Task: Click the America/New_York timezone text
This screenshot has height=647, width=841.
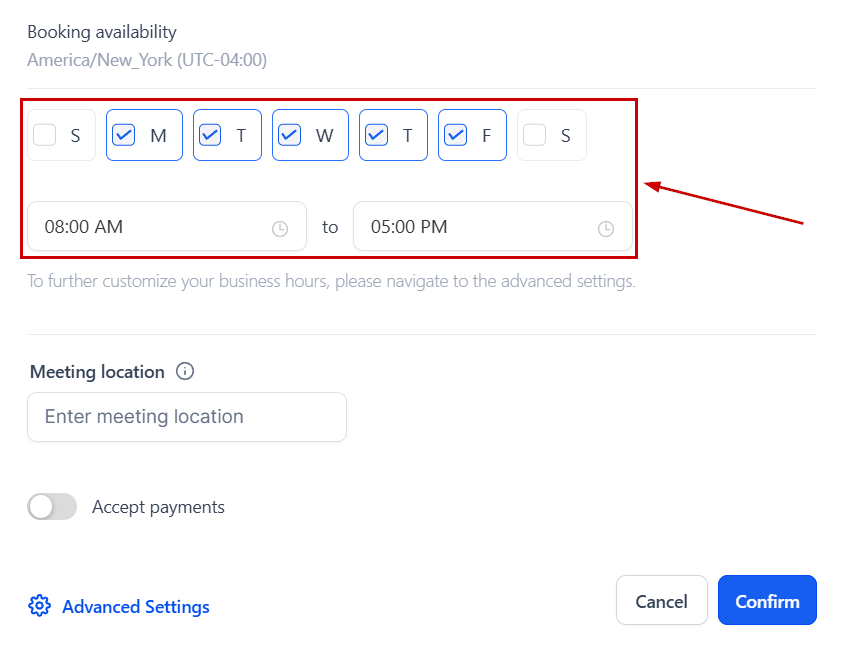Action: click(147, 60)
